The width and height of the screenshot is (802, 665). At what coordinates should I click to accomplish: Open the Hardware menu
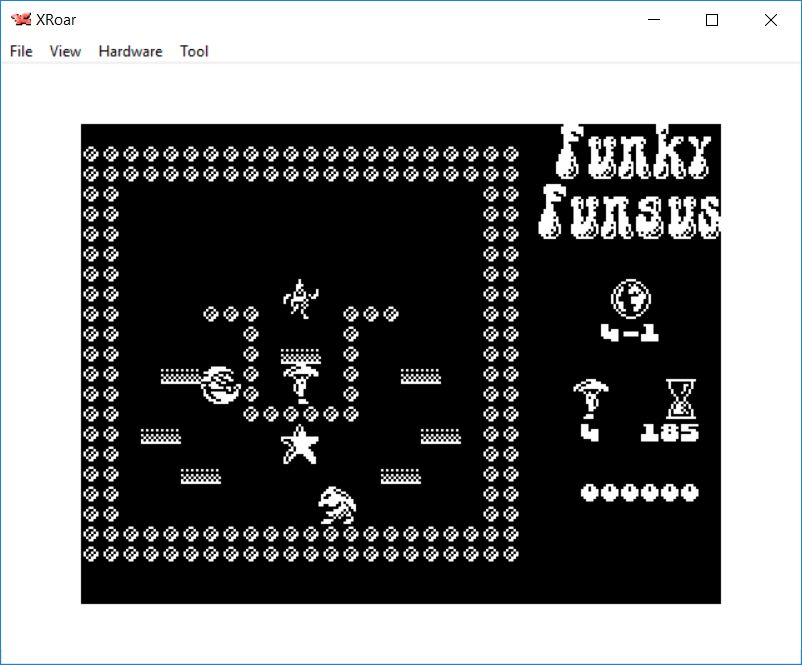point(130,51)
